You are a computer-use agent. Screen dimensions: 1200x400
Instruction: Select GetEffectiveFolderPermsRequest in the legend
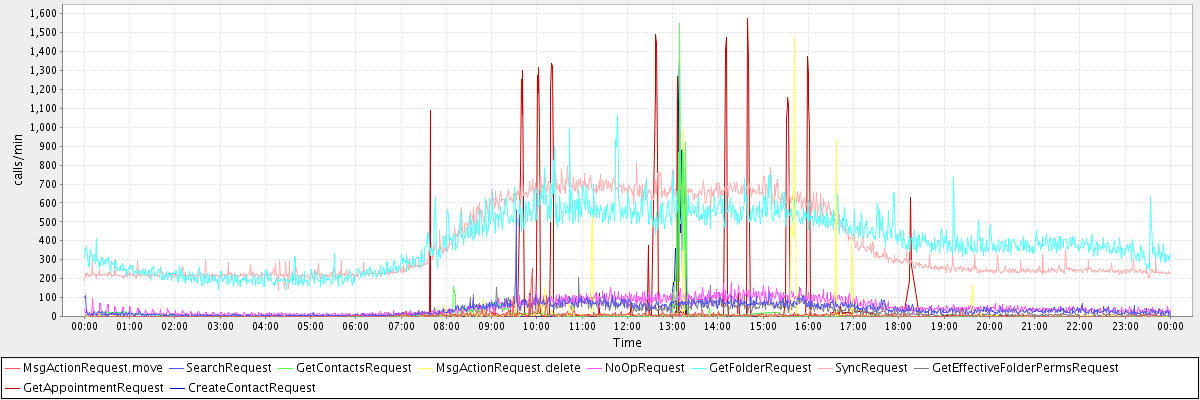[x=1025, y=368]
